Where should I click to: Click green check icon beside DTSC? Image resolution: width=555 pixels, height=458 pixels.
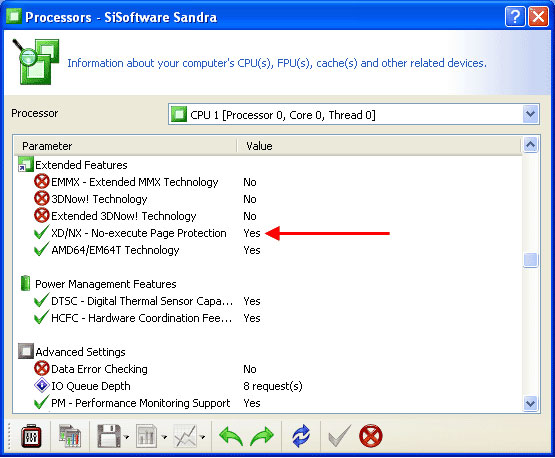point(41,300)
